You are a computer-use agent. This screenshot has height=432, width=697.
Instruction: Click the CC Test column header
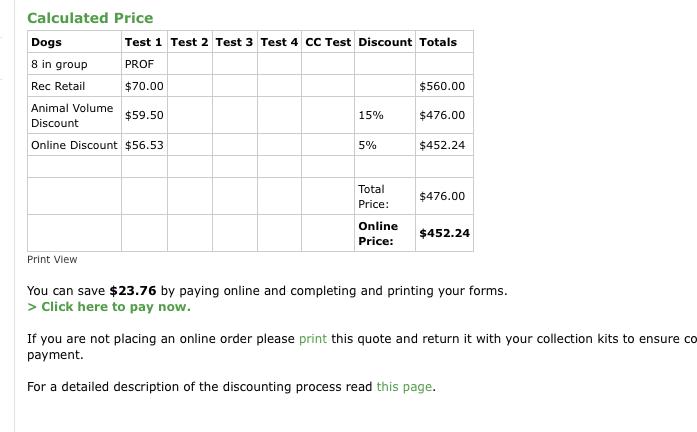click(328, 42)
